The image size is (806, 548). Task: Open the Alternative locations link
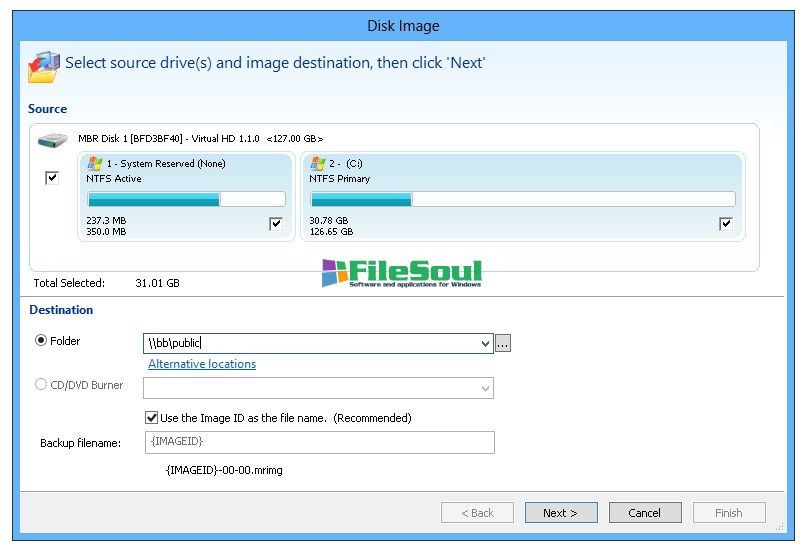202,364
